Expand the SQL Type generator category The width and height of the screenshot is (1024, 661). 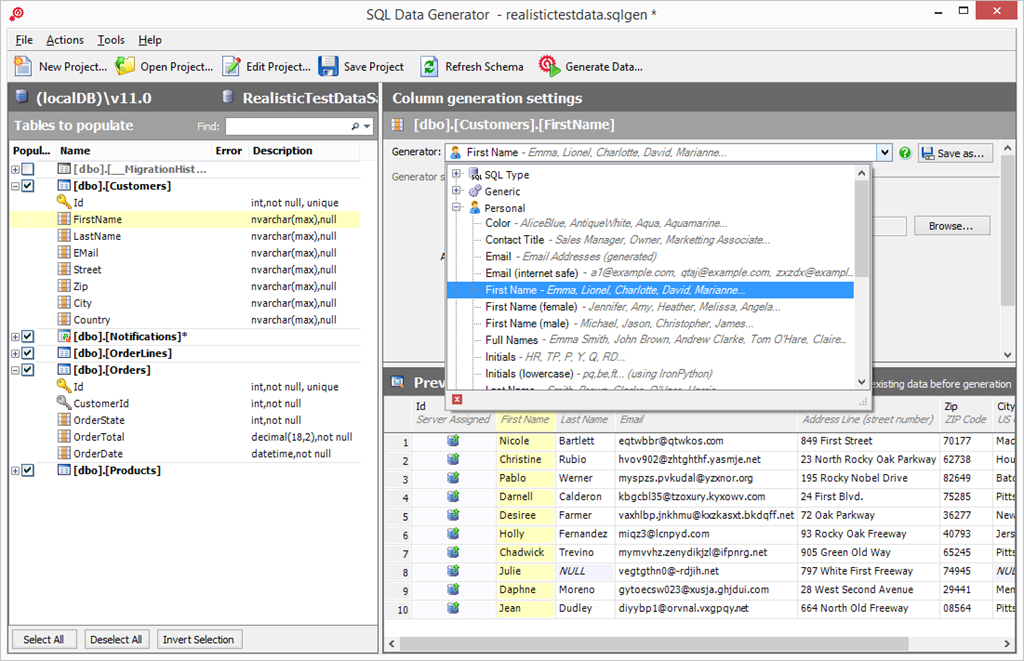click(x=457, y=175)
